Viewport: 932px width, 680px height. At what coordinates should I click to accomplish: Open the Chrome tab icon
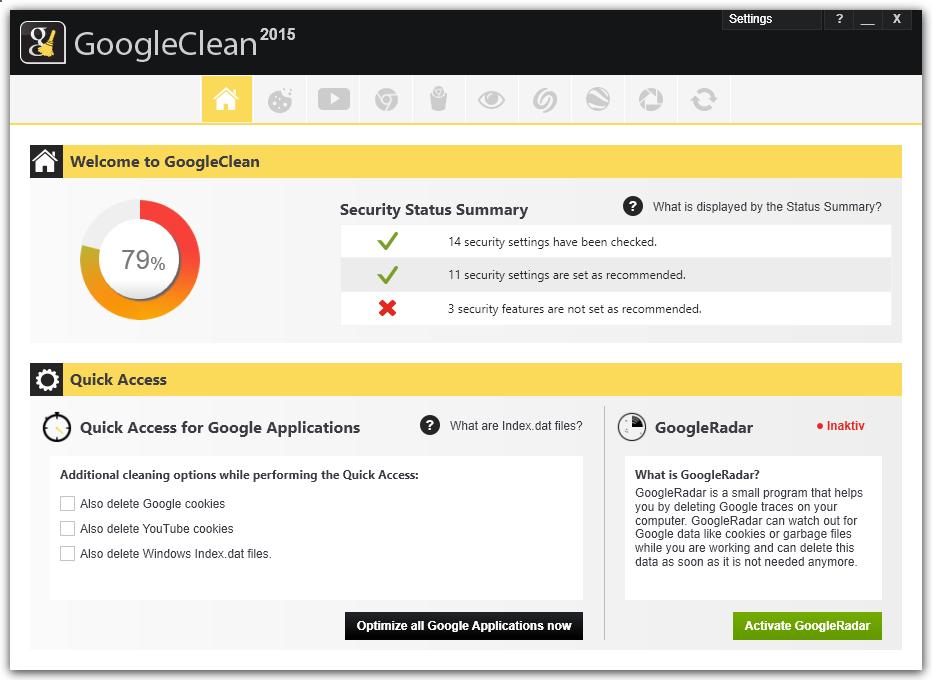386,99
